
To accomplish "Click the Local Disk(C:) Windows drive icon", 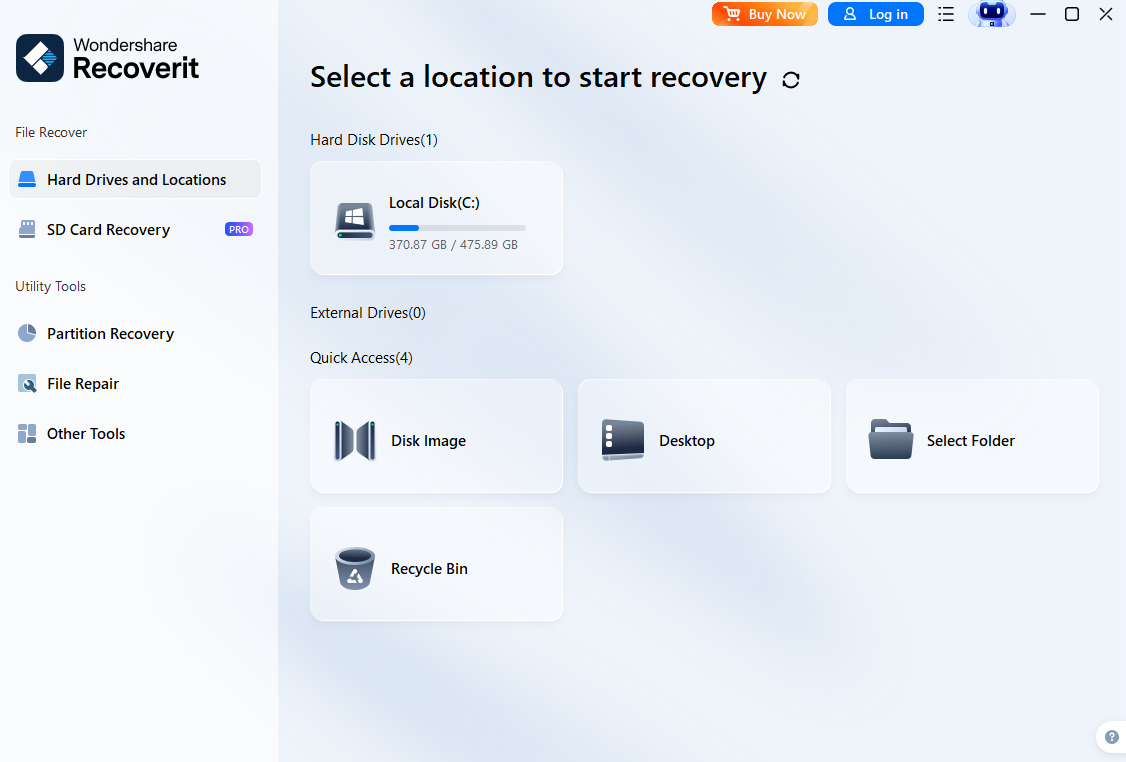I will click(x=355, y=221).
